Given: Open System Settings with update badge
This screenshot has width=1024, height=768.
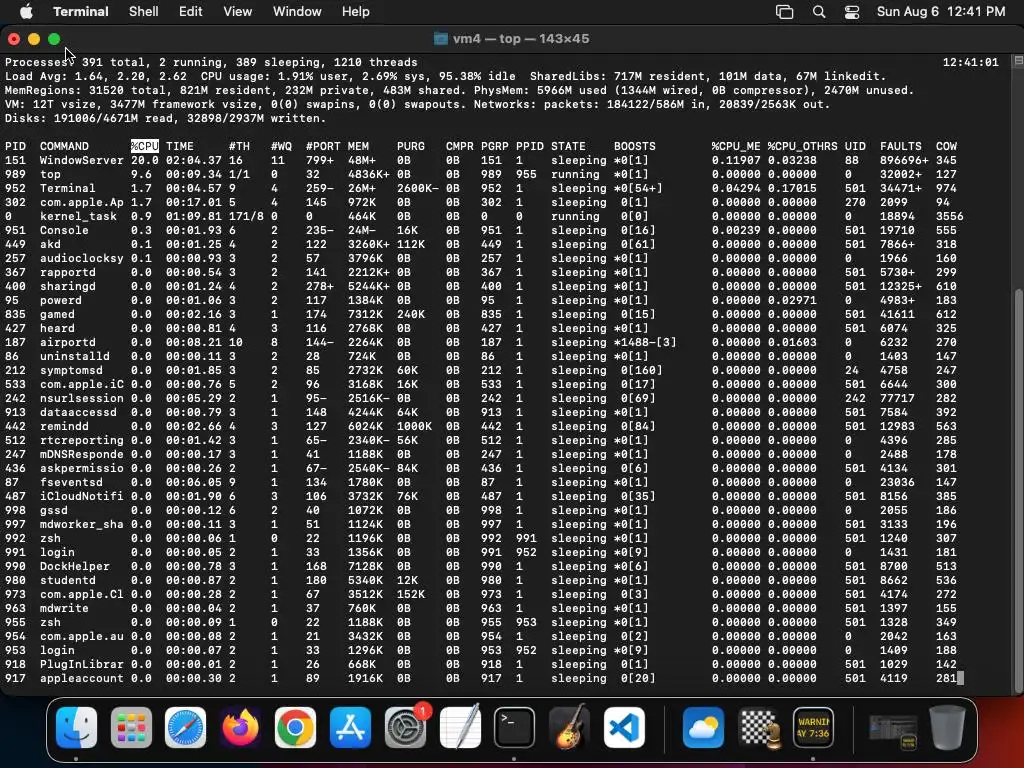Looking at the screenshot, I should click(406, 727).
